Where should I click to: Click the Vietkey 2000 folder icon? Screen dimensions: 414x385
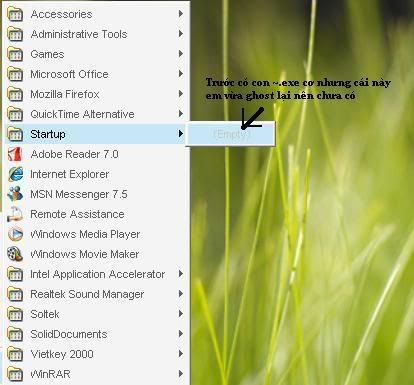[x=15, y=354]
